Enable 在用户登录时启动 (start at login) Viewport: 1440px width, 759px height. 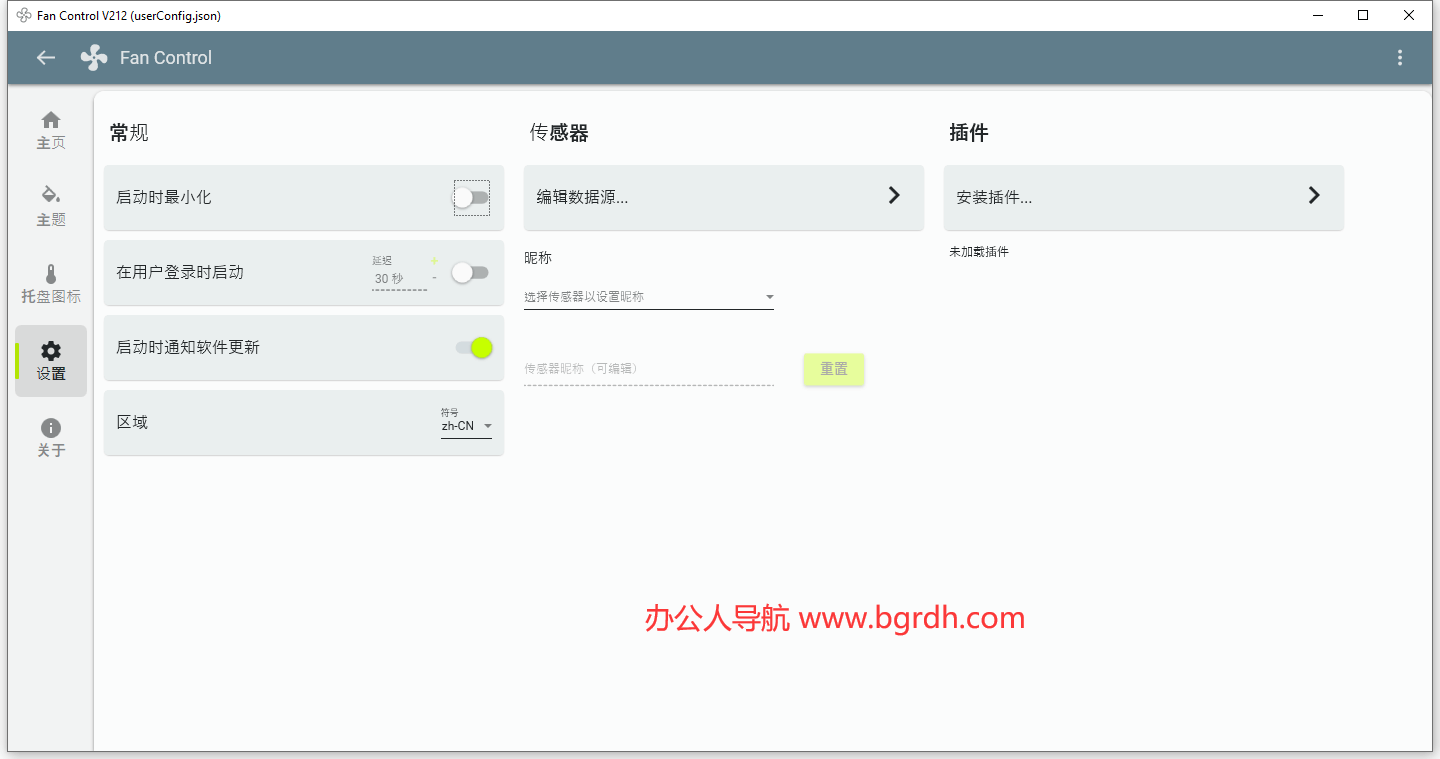tap(470, 272)
